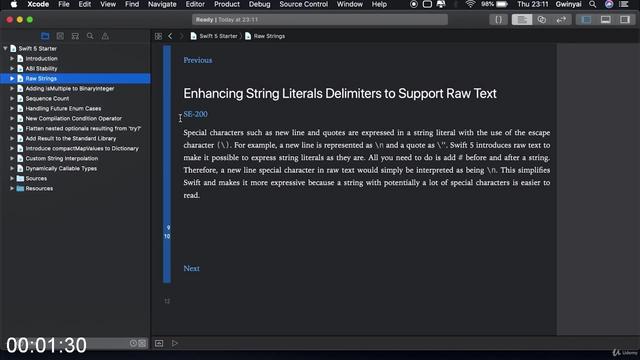Toggle the Navigator panel visibility
Image resolution: width=640 pixels, height=360 pixels.
pos(586,20)
